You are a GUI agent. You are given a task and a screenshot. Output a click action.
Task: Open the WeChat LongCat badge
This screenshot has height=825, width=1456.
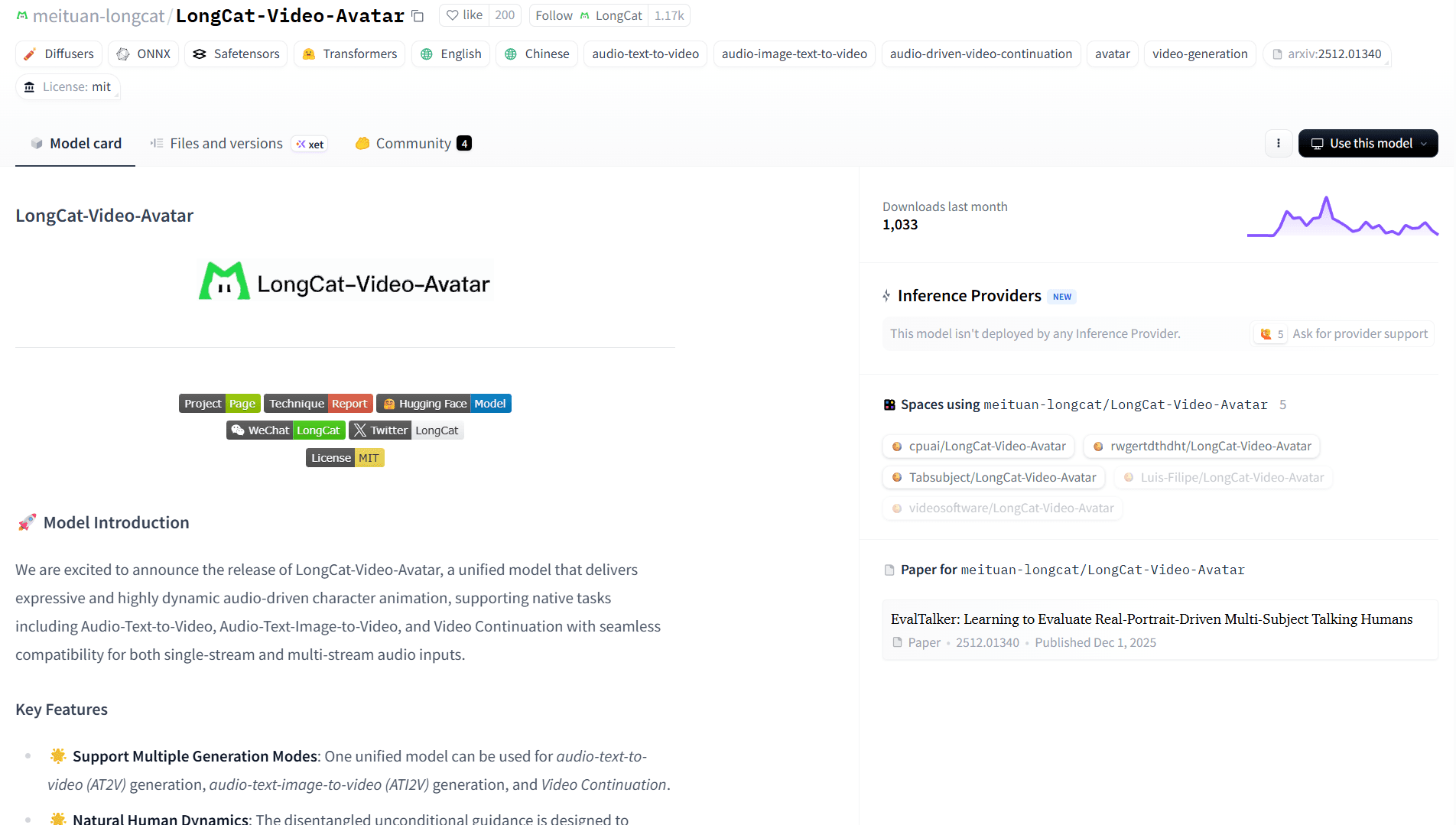pyautogui.click(x=285, y=430)
